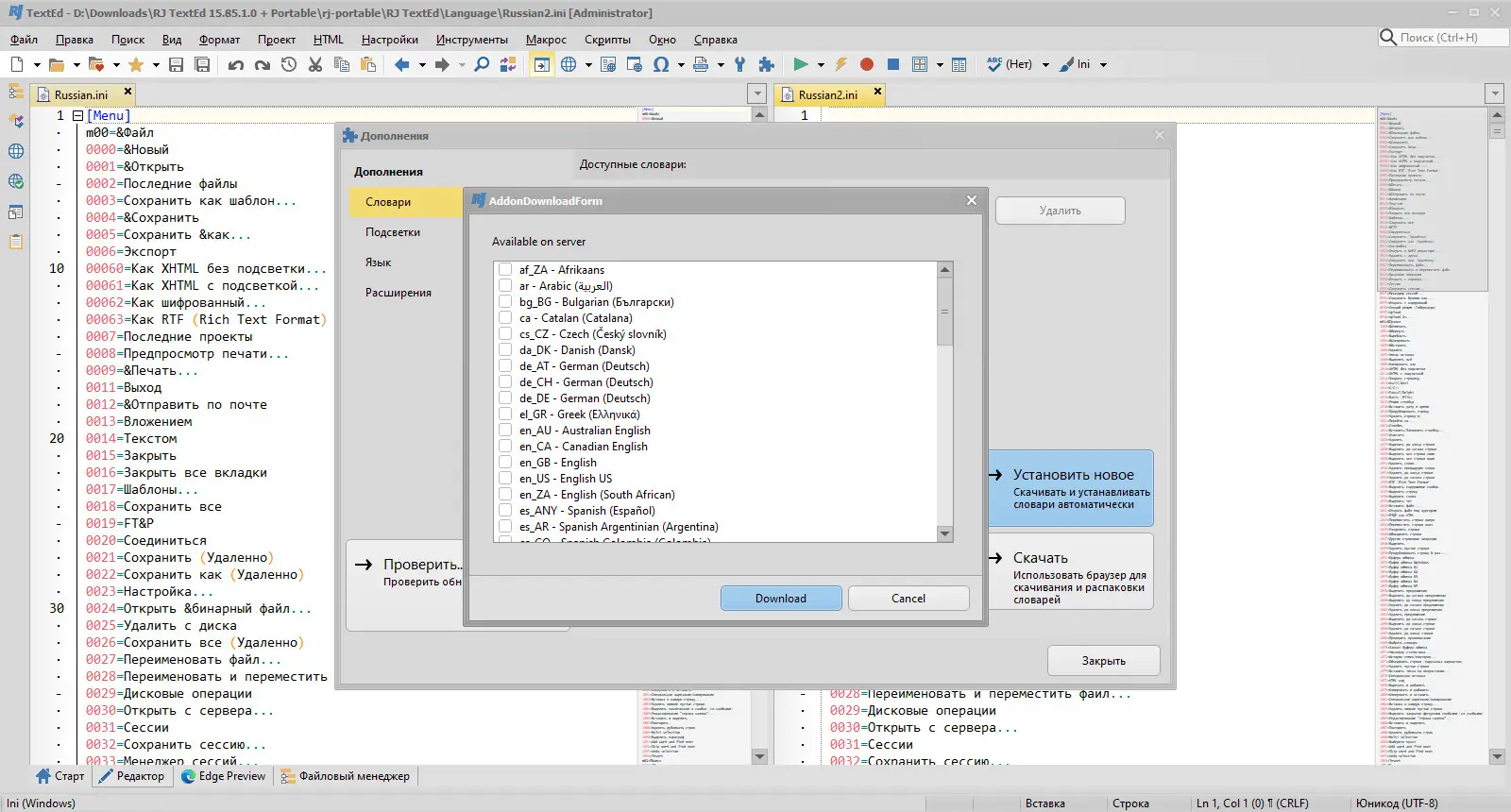This screenshot has width=1511, height=812.
Task: Click the spell check ABC icon
Action: click(x=993, y=64)
